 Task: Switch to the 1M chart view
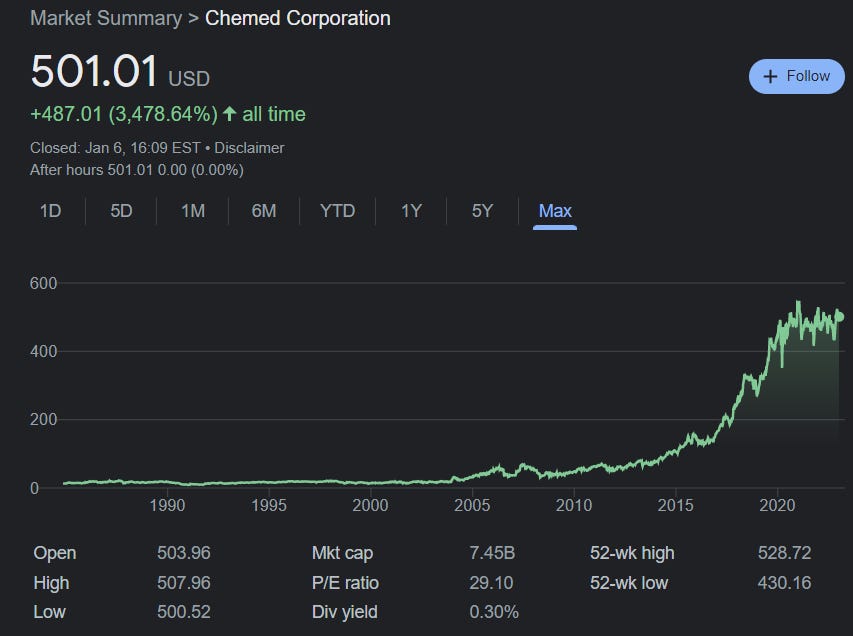click(192, 211)
